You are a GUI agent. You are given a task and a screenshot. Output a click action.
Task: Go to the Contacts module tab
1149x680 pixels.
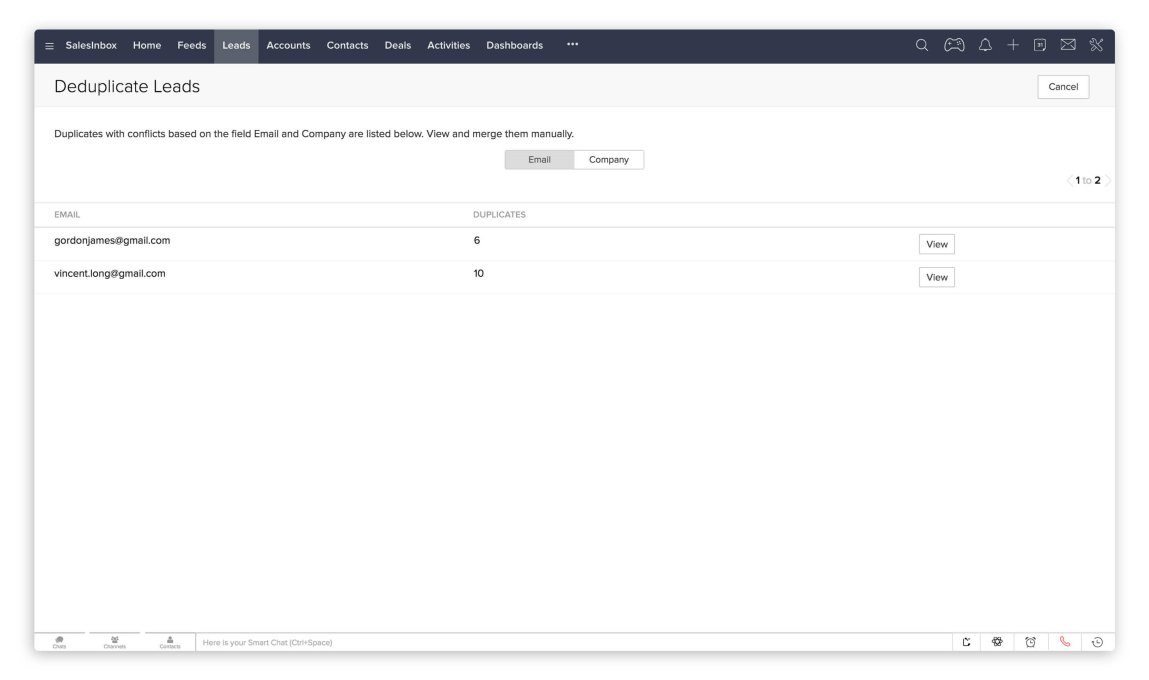click(346, 44)
